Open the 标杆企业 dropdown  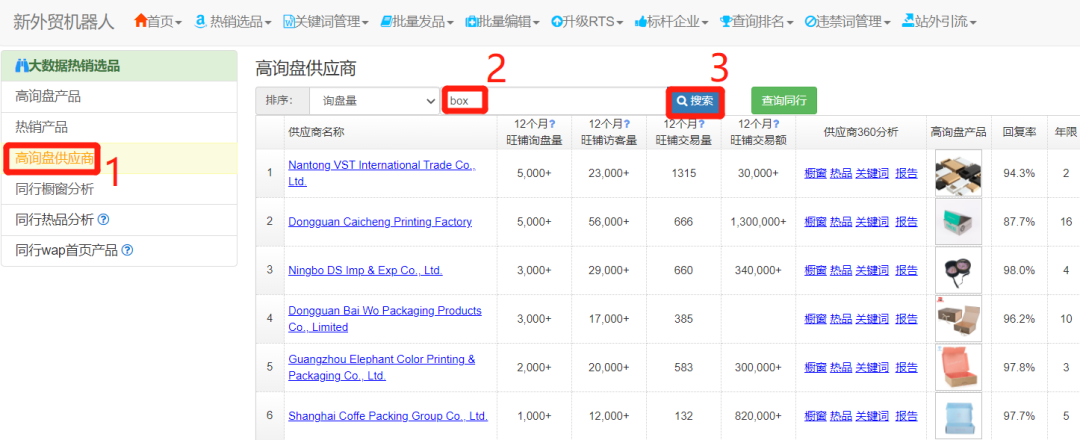[672, 22]
